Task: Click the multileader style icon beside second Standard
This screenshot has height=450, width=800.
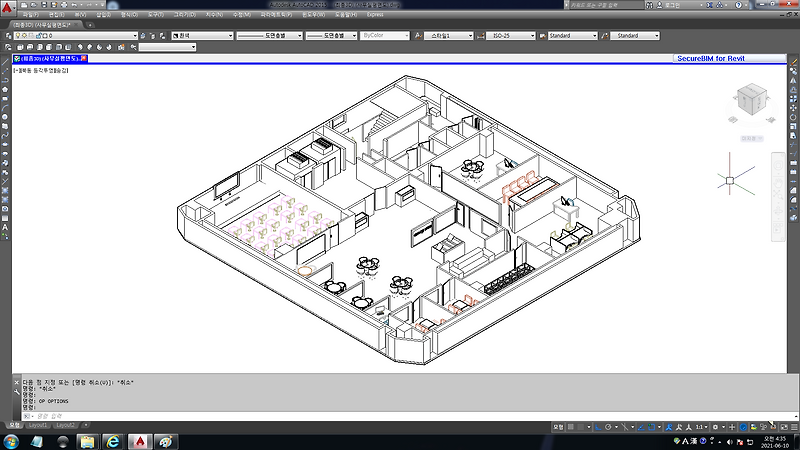Action: (x=605, y=36)
